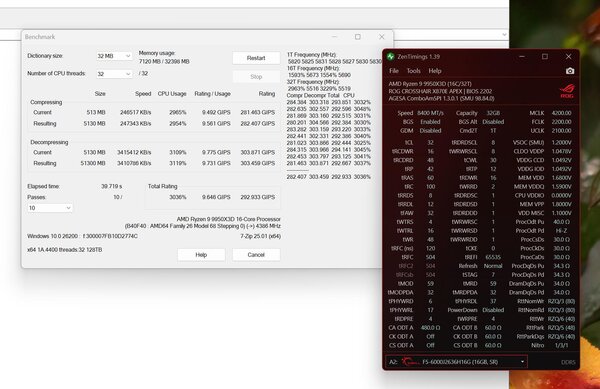600x389 pixels.
Task: Click the ROG logo in ZenTimings
Action: tap(567, 91)
